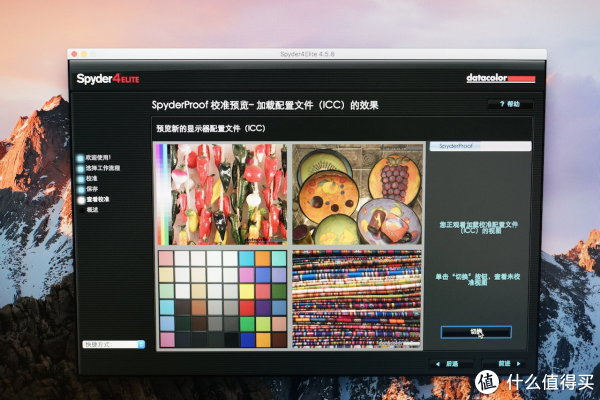This screenshot has width=600, height=400.
Task: Click the striped textiles preview image
Action: [357, 299]
